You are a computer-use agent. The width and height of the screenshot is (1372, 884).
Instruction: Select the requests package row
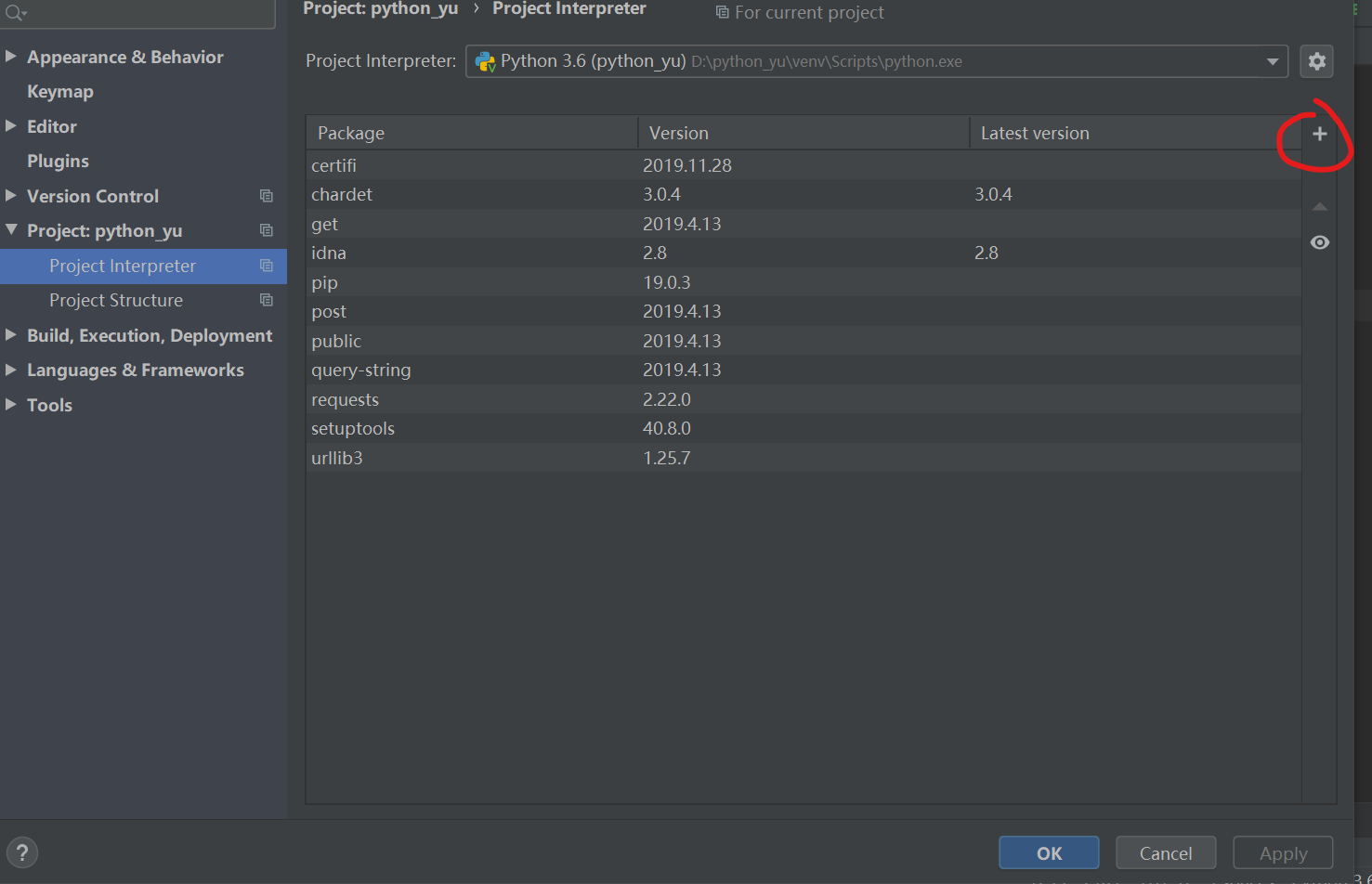(x=804, y=399)
